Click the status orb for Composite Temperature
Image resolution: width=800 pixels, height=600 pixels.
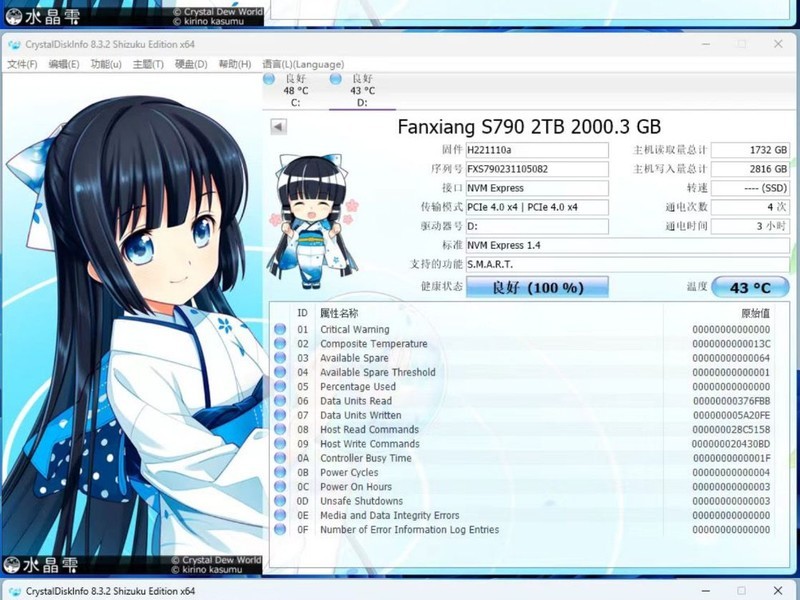point(280,343)
